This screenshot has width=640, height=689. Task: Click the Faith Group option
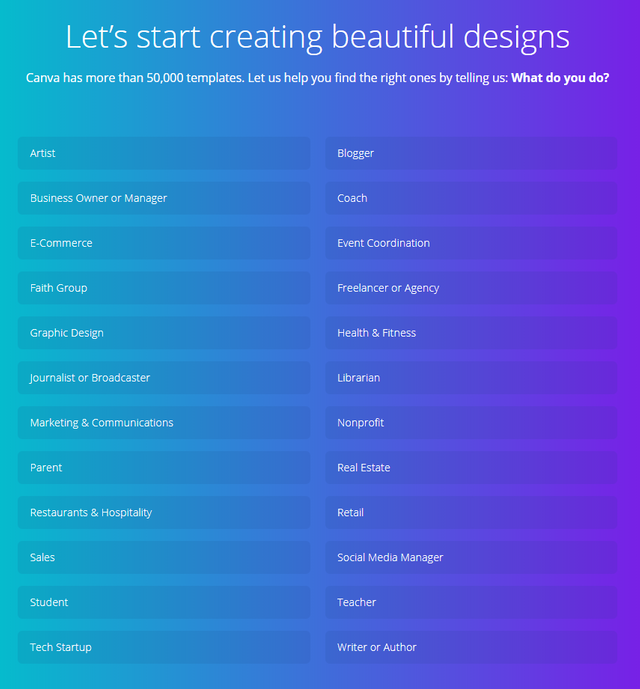tap(164, 288)
